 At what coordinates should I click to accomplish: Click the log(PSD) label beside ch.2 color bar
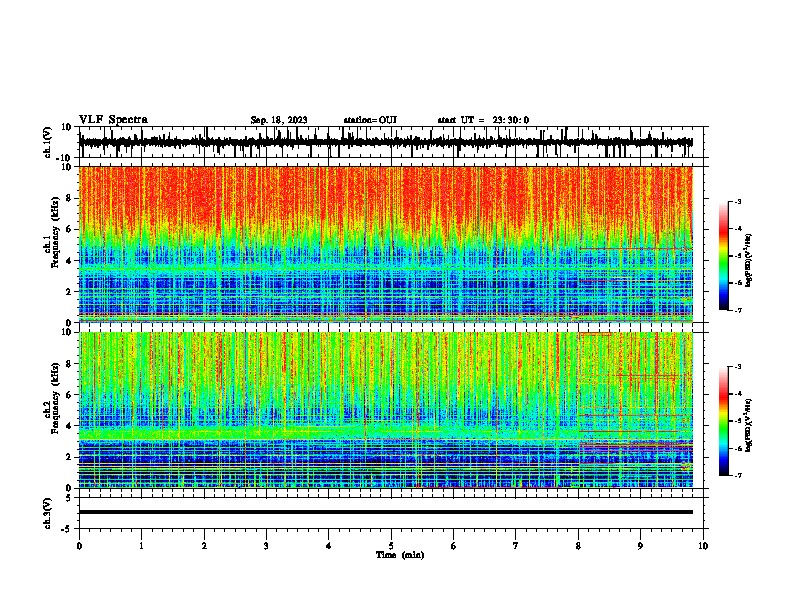[x=749, y=425]
